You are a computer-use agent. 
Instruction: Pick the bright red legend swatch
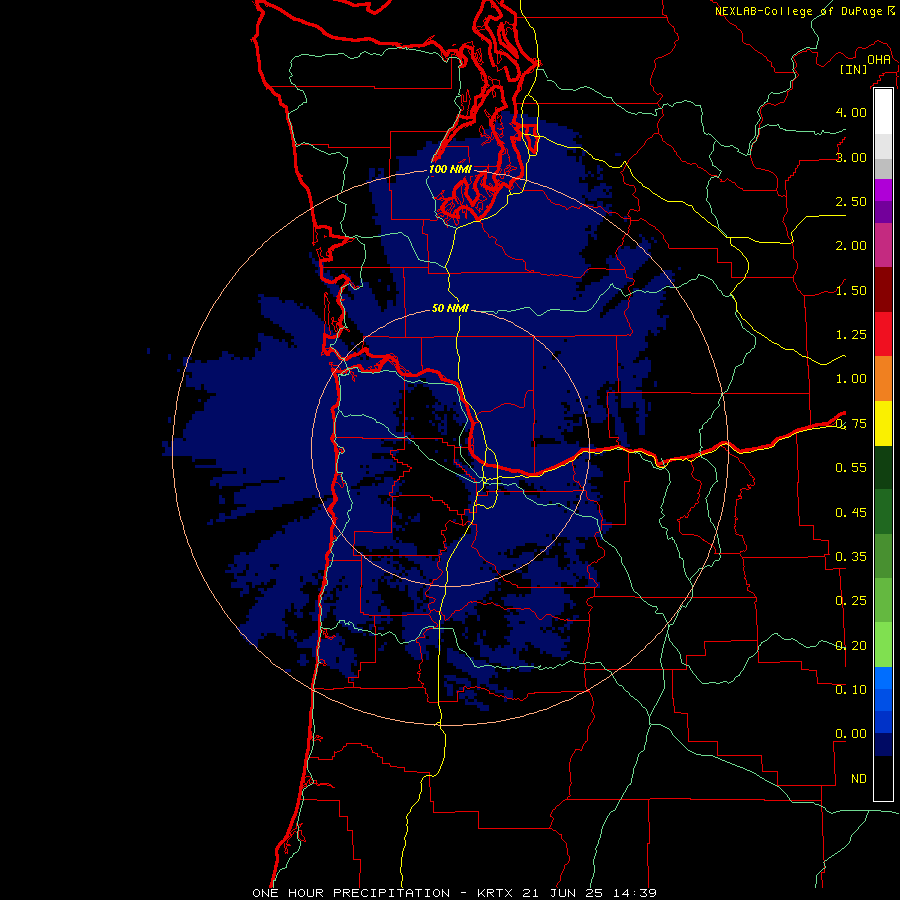point(883,334)
